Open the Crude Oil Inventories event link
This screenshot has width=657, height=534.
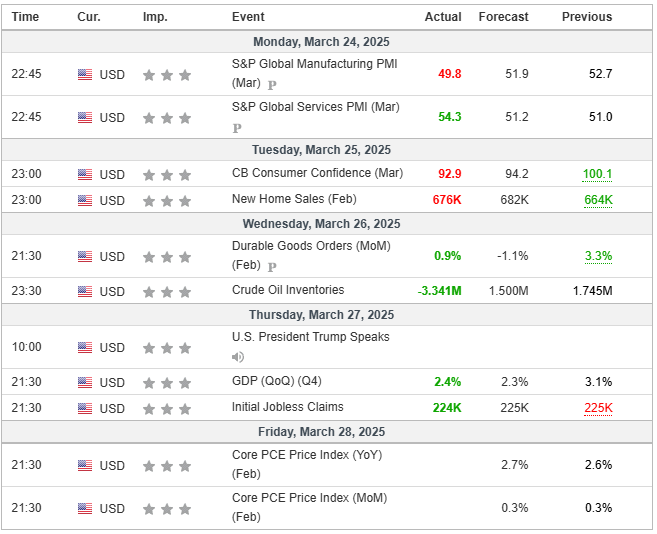[x=288, y=290]
